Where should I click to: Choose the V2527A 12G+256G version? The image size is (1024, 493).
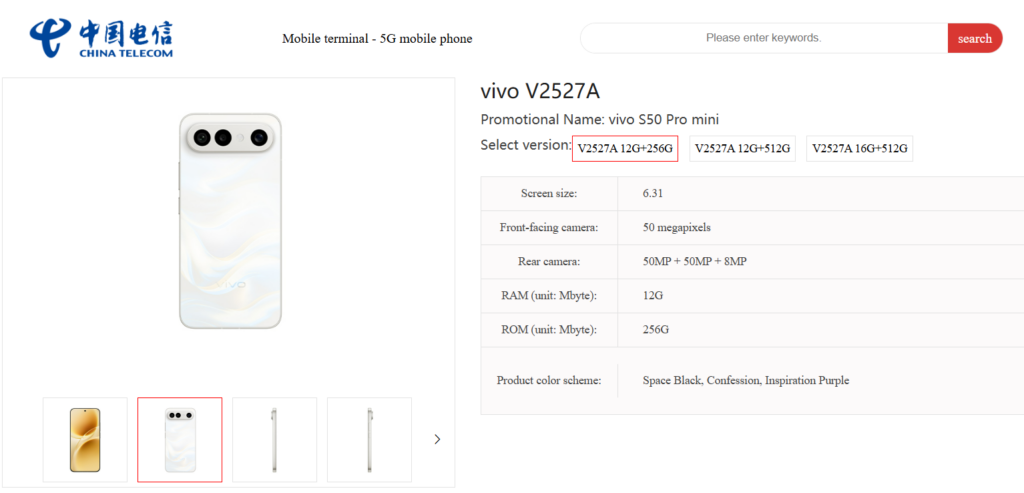click(x=625, y=149)
